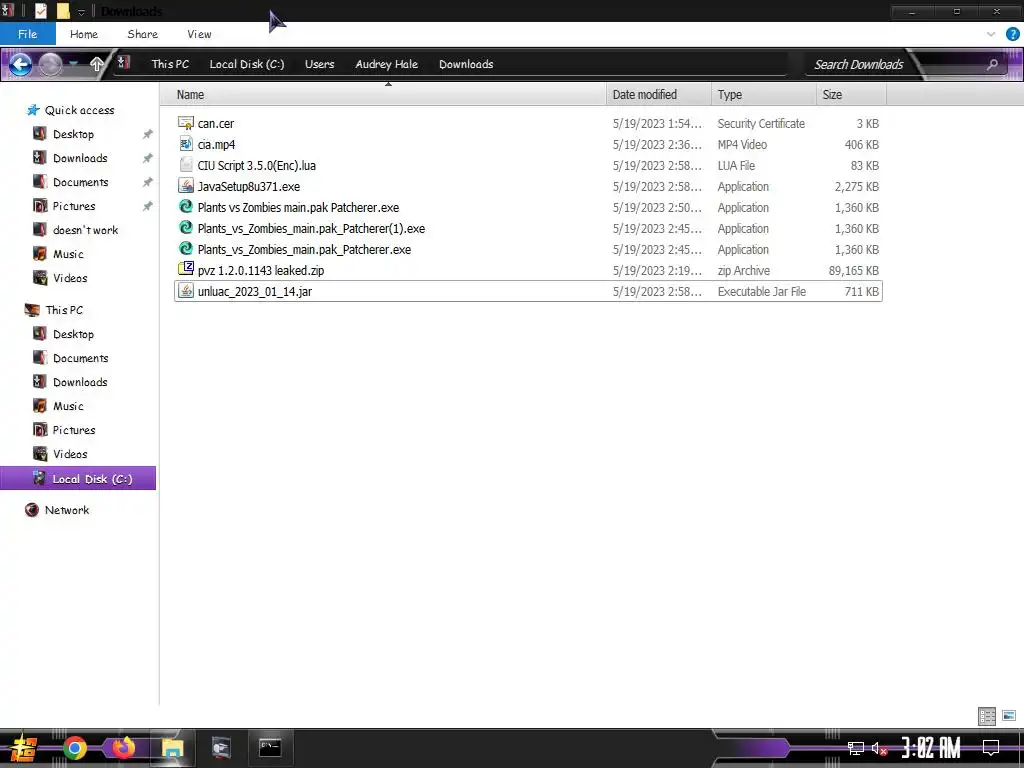Click the Back navigation arrow
1024x768 pixels.
point(20,64)
